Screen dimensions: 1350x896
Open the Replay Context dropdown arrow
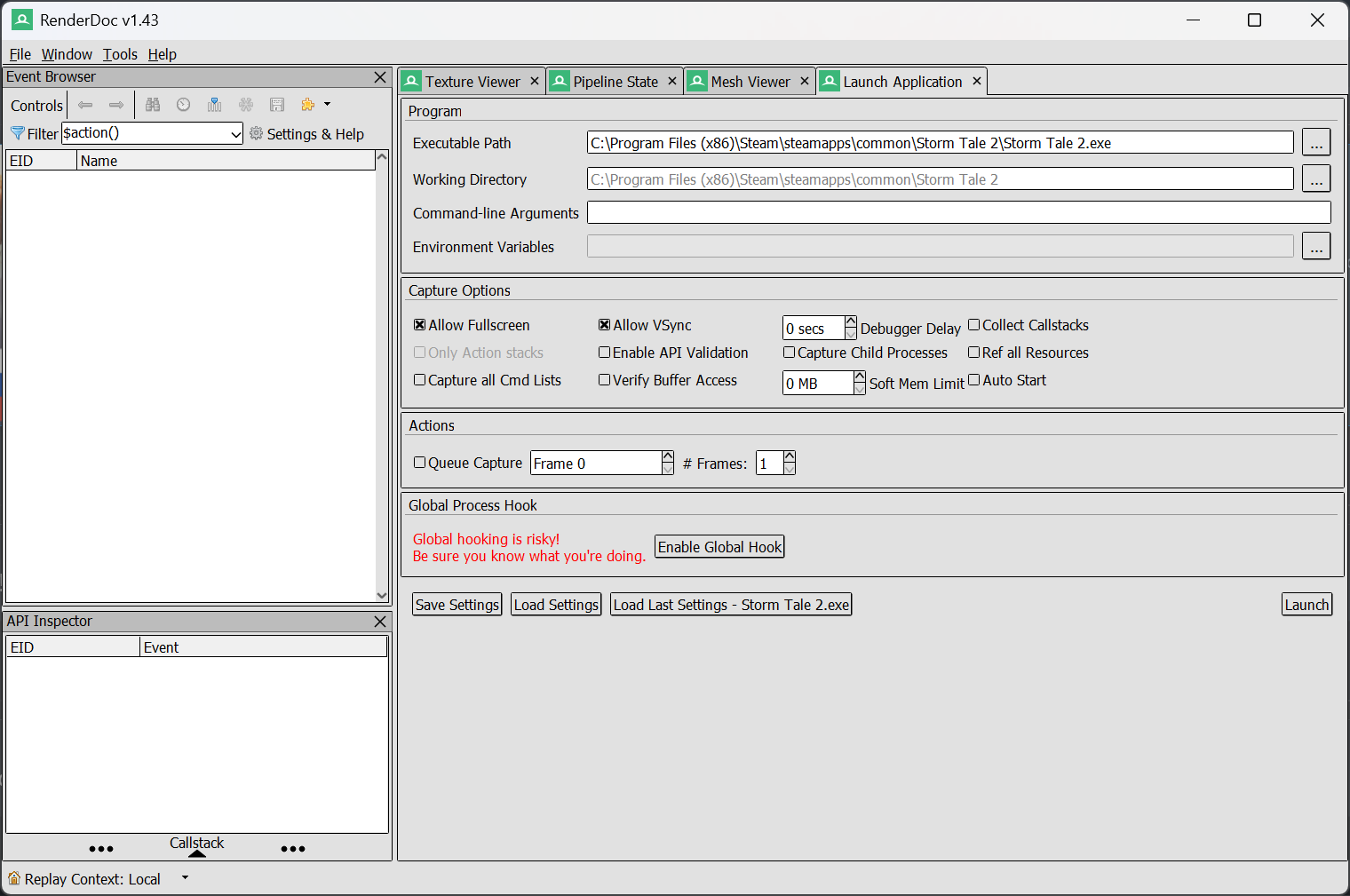tap(186, 878)
